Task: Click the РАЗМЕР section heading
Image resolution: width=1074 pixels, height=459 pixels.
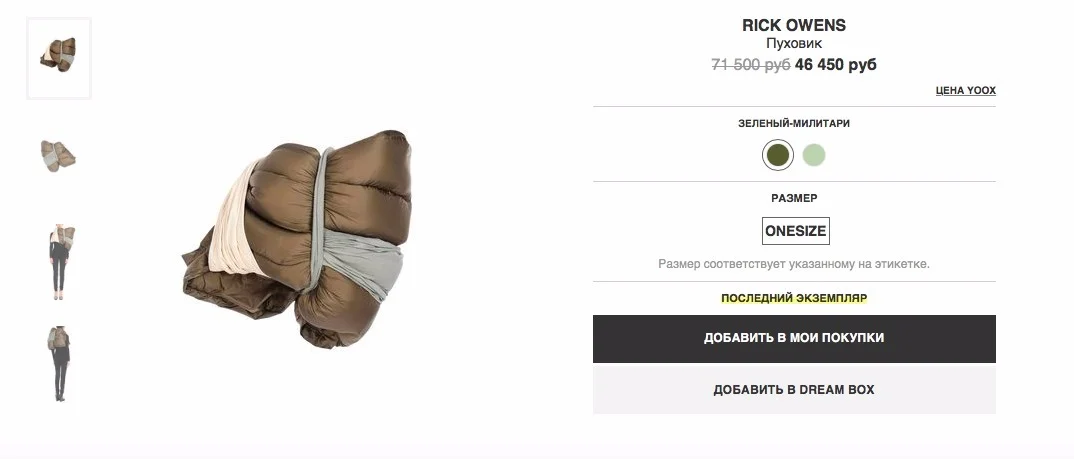Action: [794, 198]
